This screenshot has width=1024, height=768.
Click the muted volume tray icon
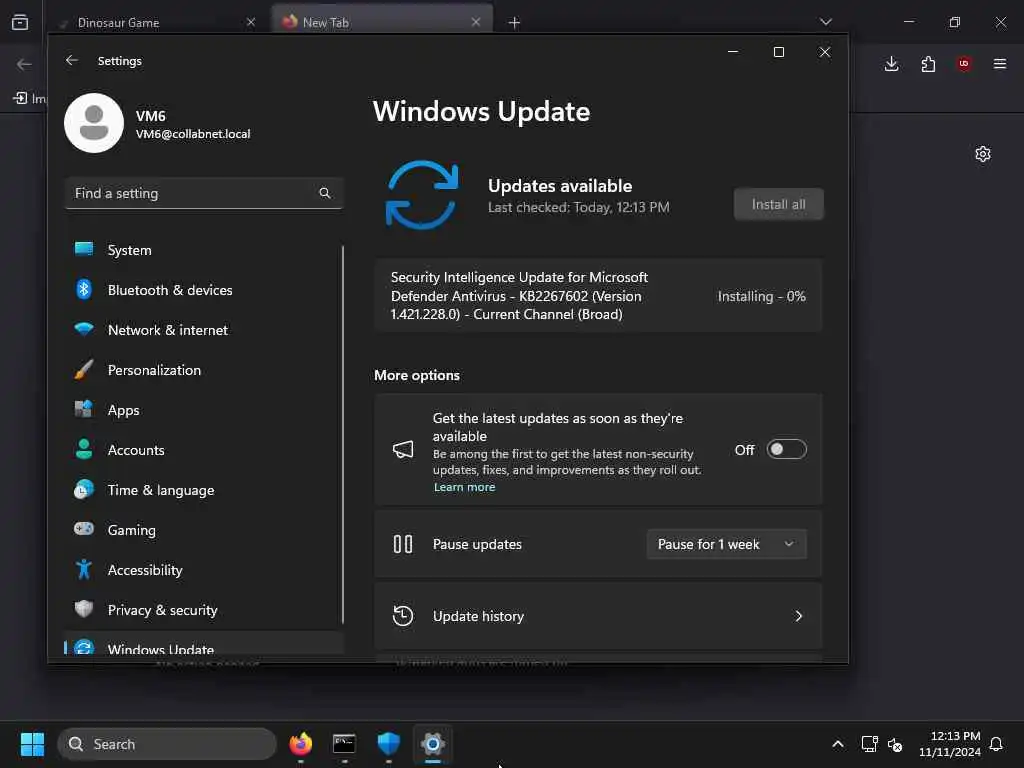pos(895,744)
